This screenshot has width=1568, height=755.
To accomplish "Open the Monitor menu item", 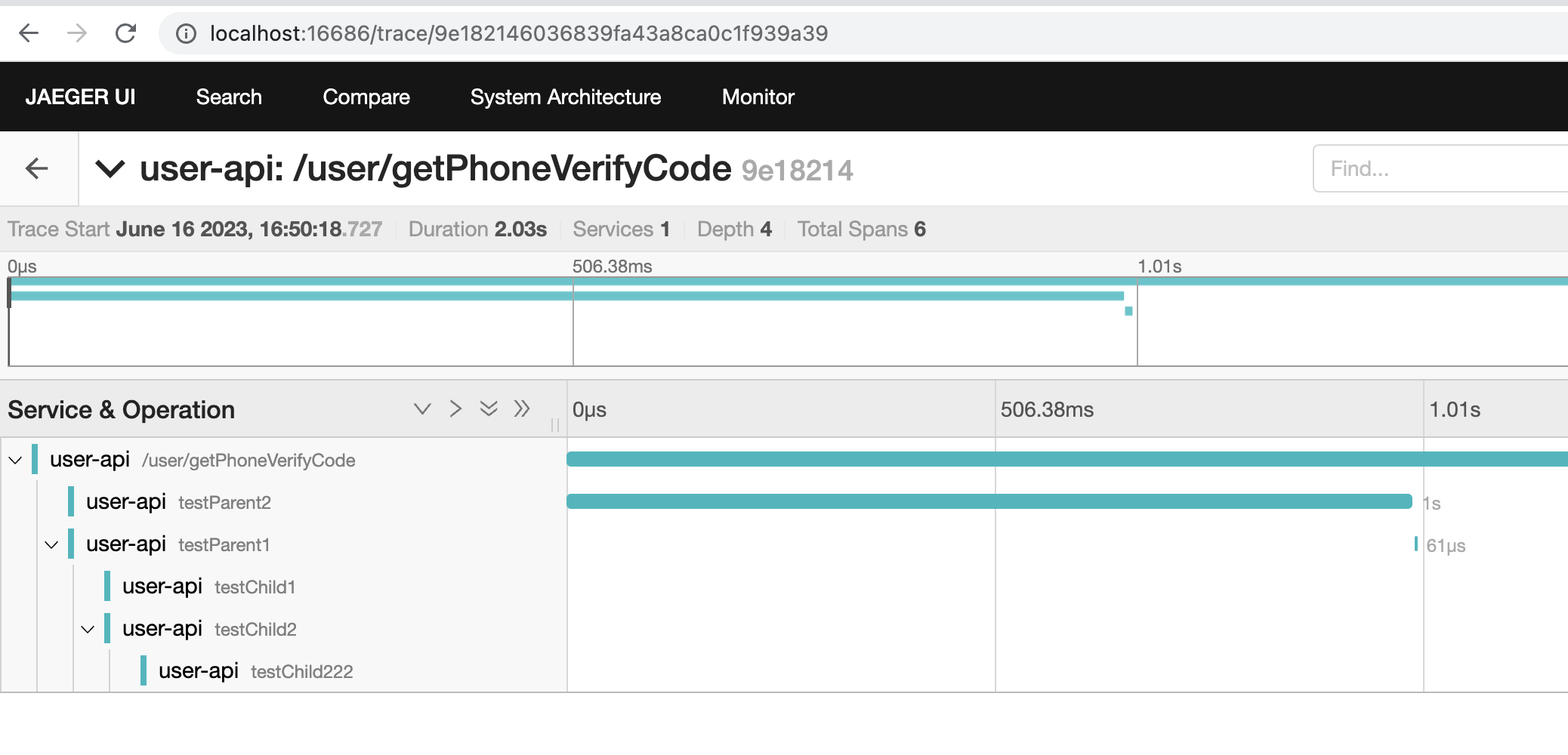I will click(x=758, y=97).
